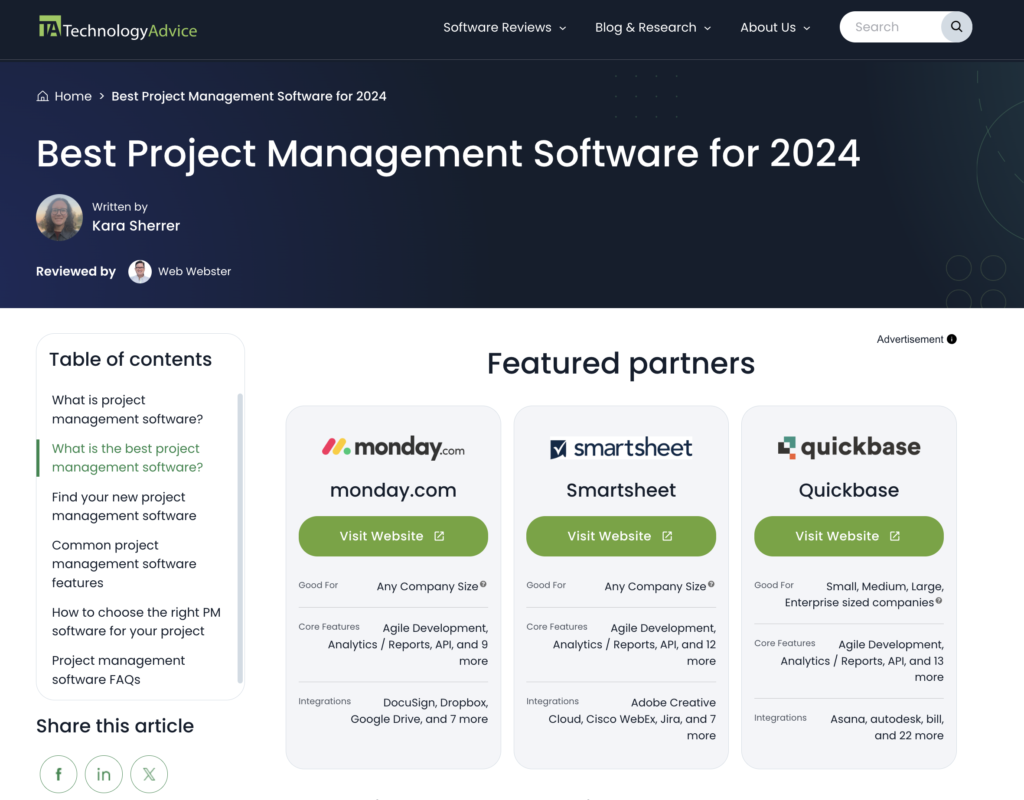The image size is (1024, 800).
Task: Open the About Us dropdown
Action: tap(775, 27)
